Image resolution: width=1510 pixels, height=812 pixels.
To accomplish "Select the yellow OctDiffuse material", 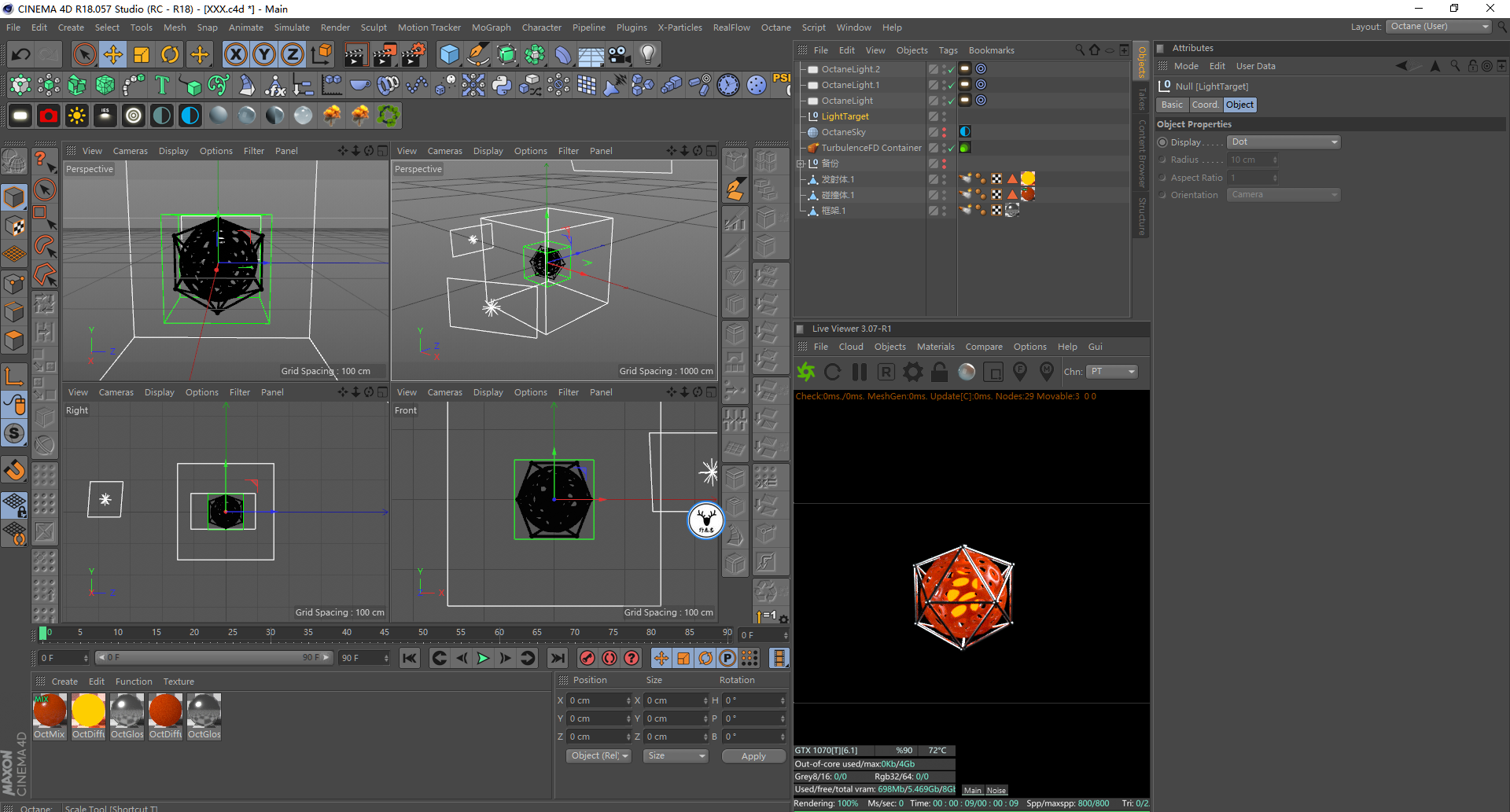I will coord(88,716).
